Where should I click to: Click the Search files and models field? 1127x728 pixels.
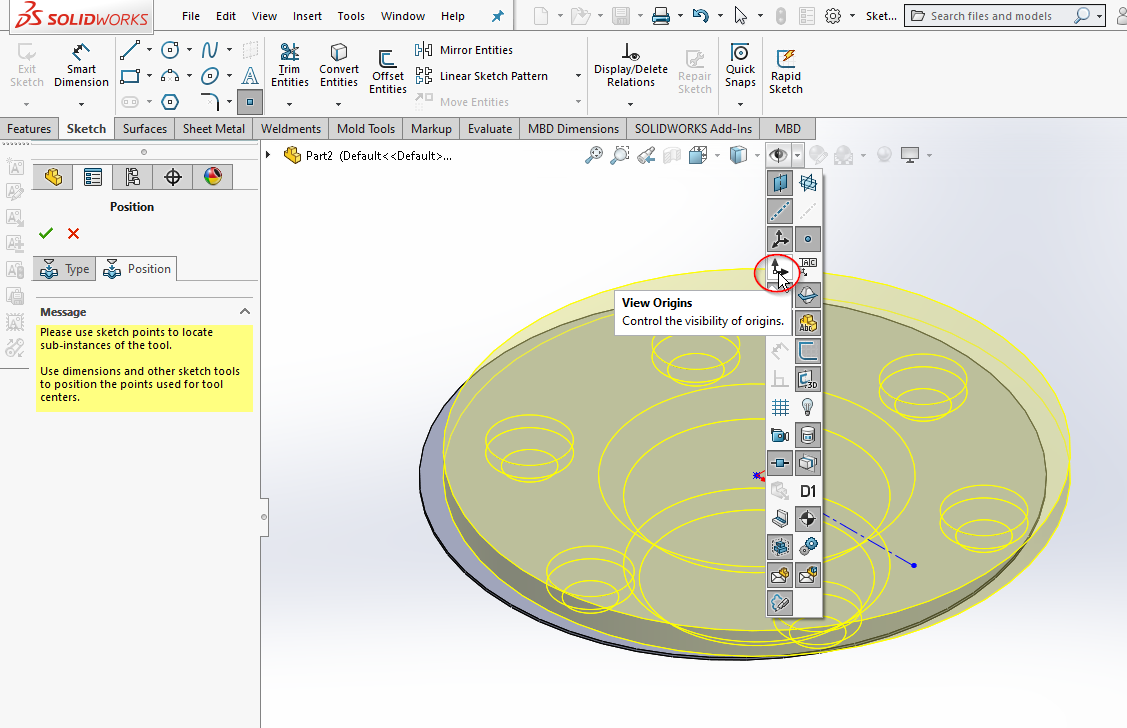coord(990,16)
